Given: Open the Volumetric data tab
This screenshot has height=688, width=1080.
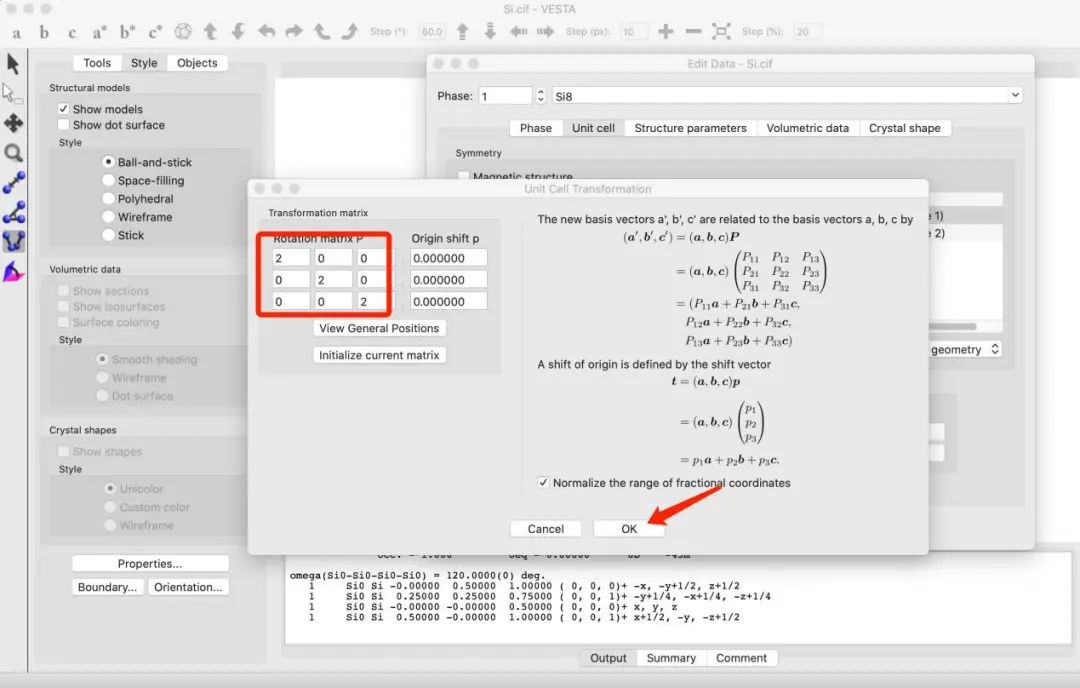Looking at the screenshot, I should tap(807, 128).
